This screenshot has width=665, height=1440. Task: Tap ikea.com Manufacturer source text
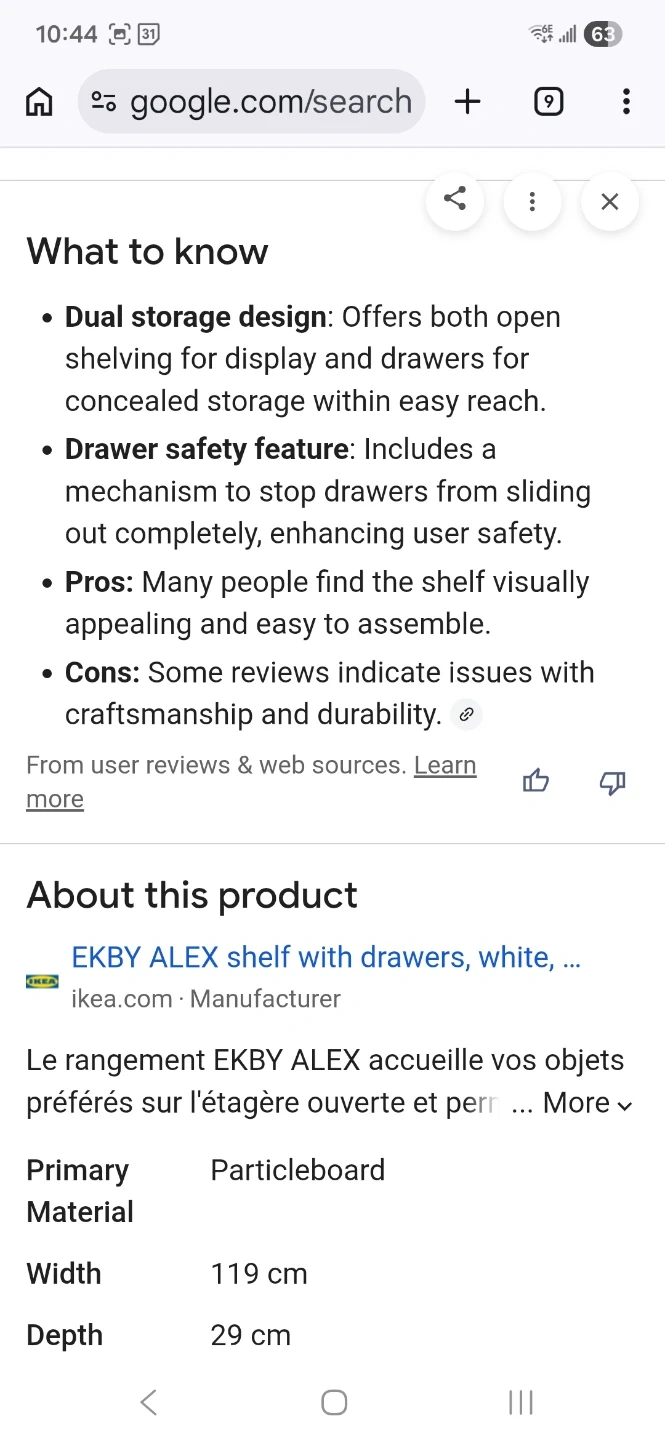click(206, 998)
